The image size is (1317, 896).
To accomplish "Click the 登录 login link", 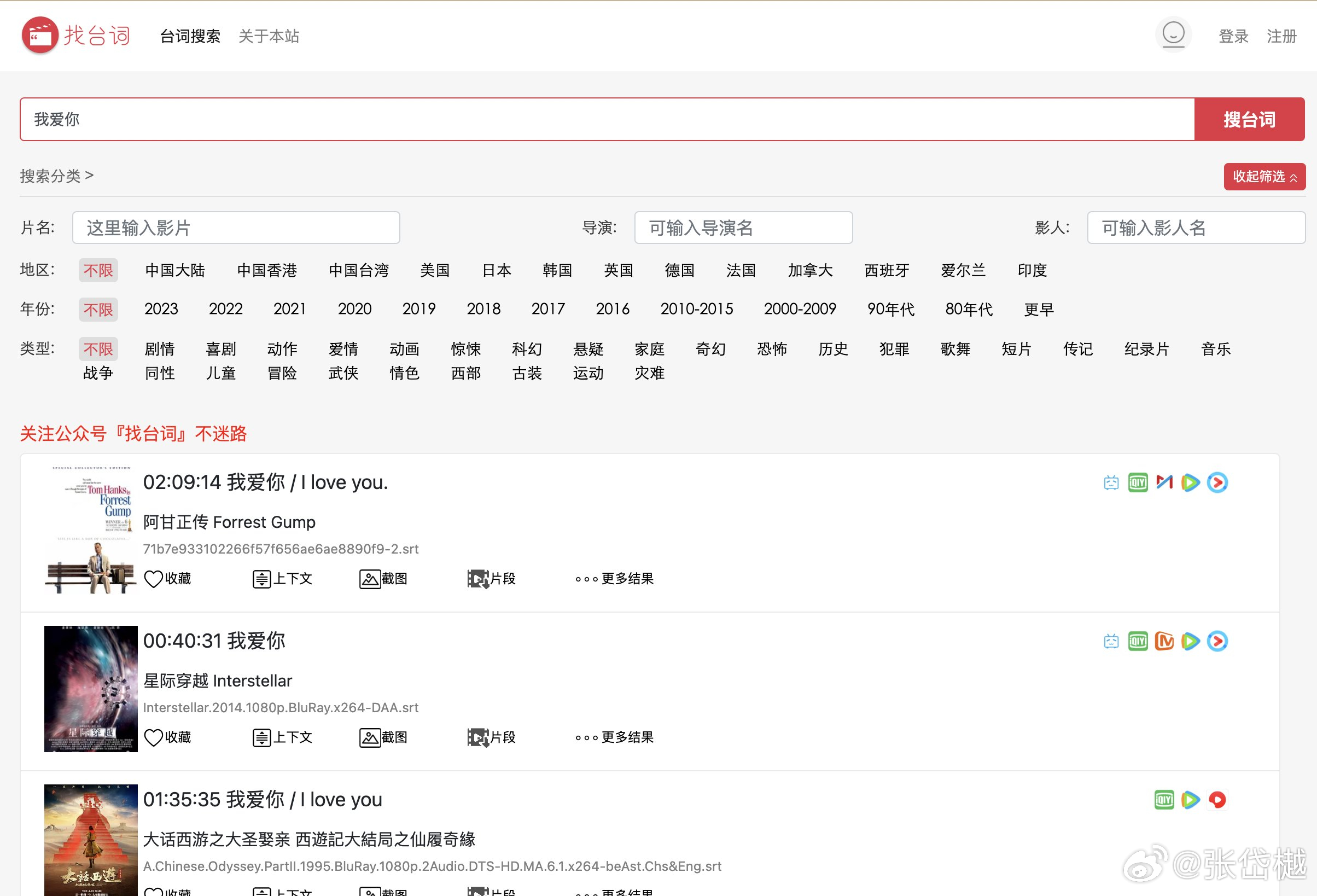I will click(x=1233, y=36).
